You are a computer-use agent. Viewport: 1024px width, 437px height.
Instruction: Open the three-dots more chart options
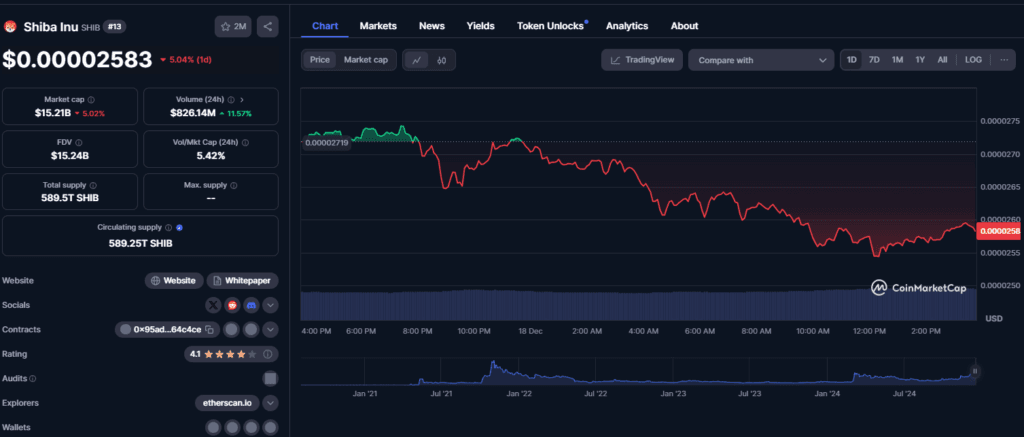pos(1004,59)
